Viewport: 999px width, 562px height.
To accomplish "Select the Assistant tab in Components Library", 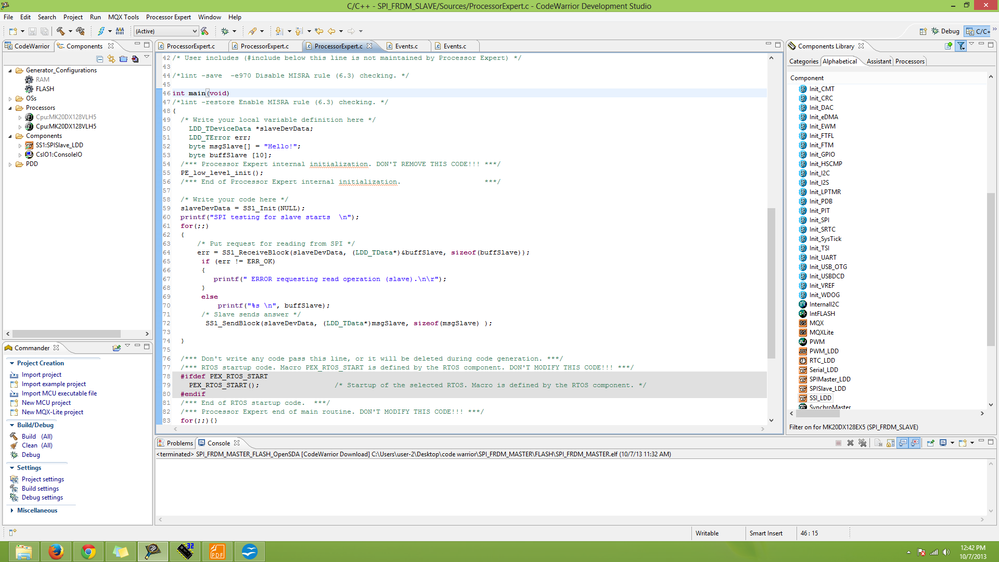I will (879, 61).
